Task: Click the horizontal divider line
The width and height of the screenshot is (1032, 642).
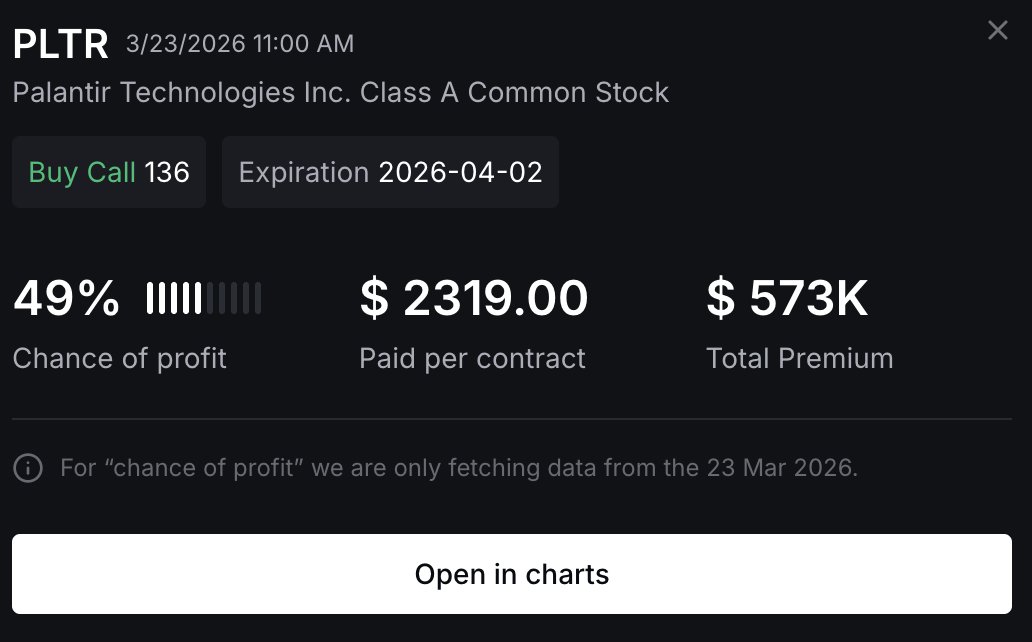Action: click(x=512, y=418)
